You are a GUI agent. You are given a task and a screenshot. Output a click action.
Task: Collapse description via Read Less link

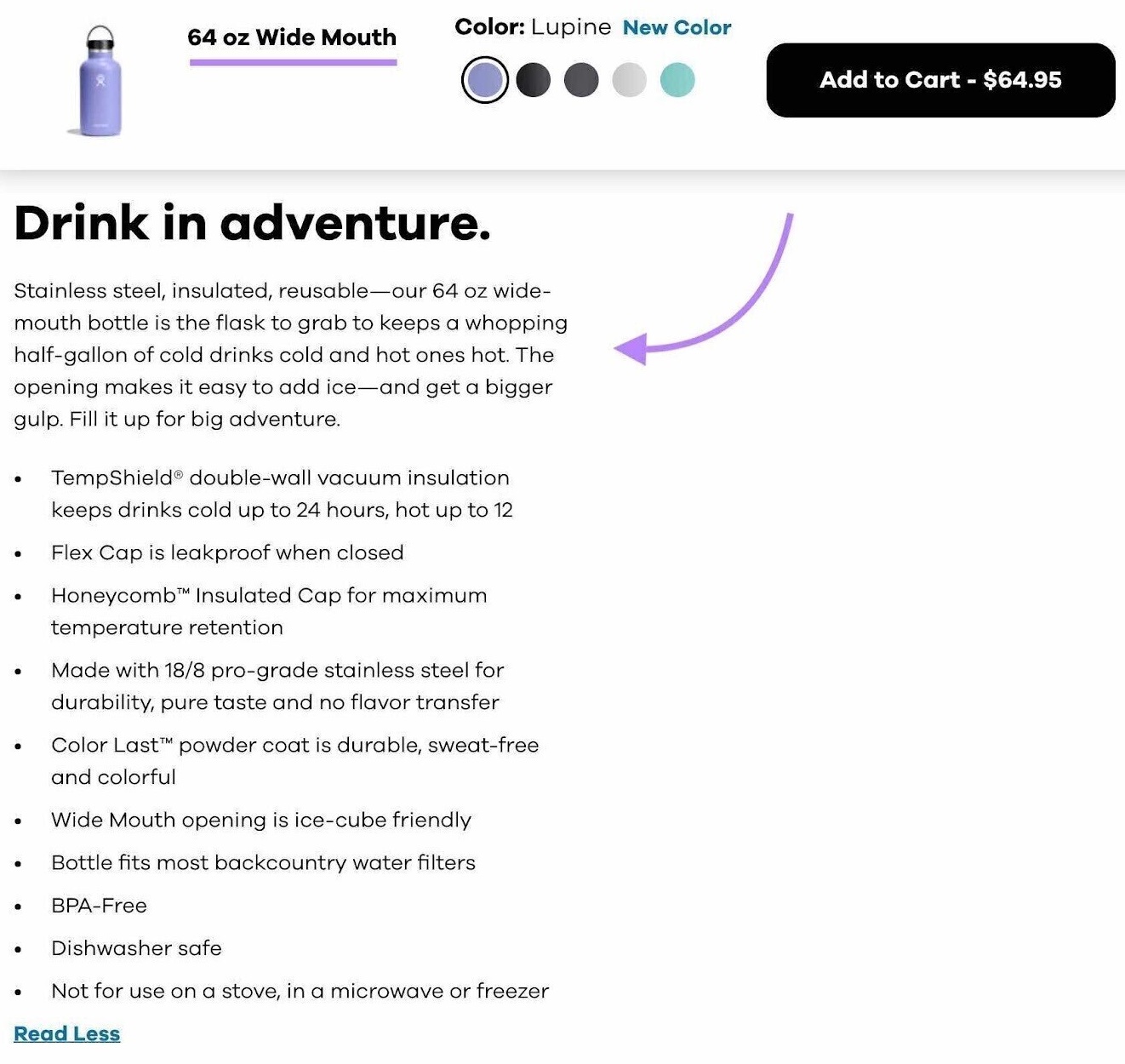pos(68,1033)
